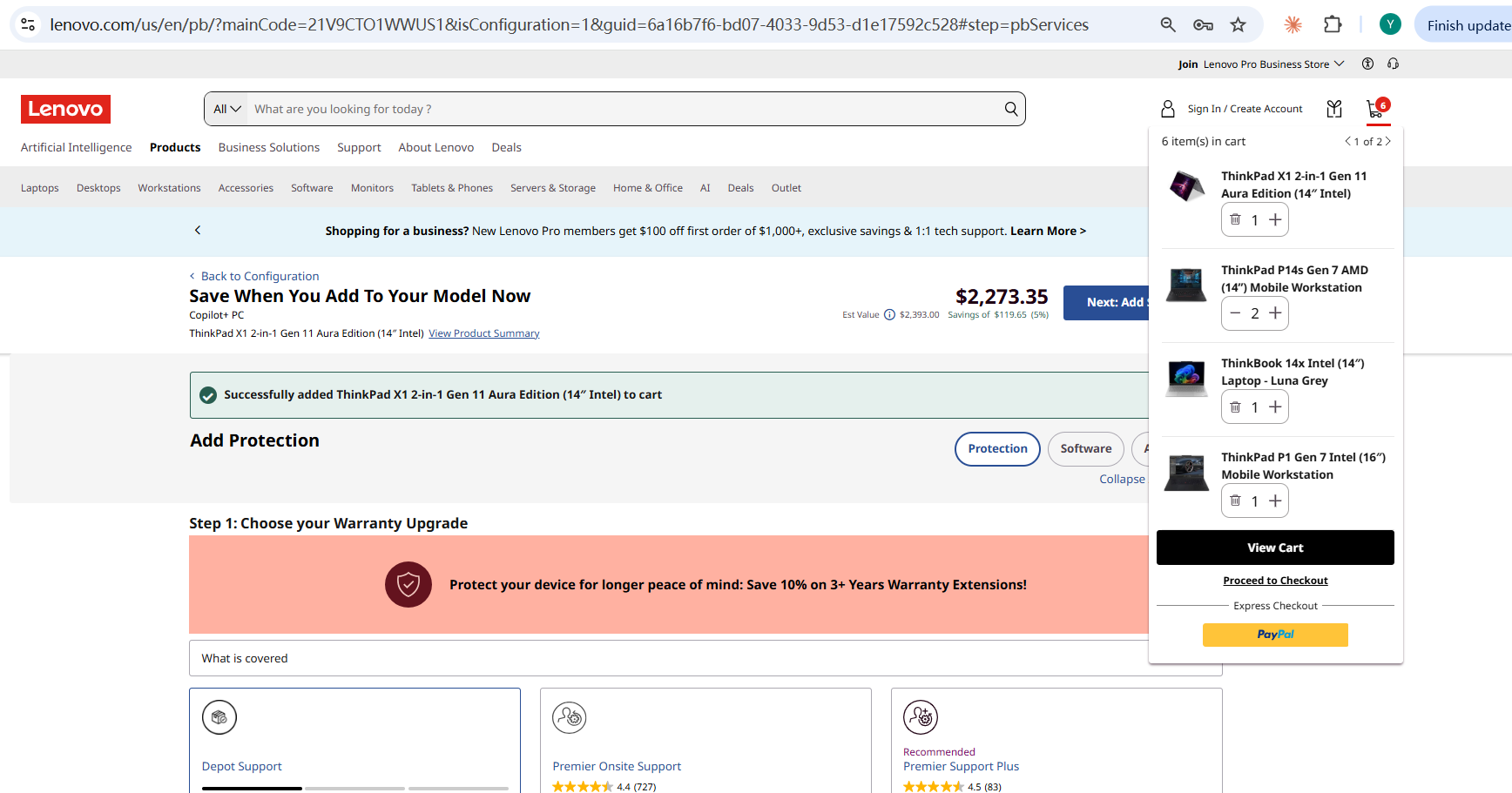The height and width of the screenshot is (793, 1512).
Task: Expand the Lenovo Pro Business Store dropdown
Action: pos(1274,64)
